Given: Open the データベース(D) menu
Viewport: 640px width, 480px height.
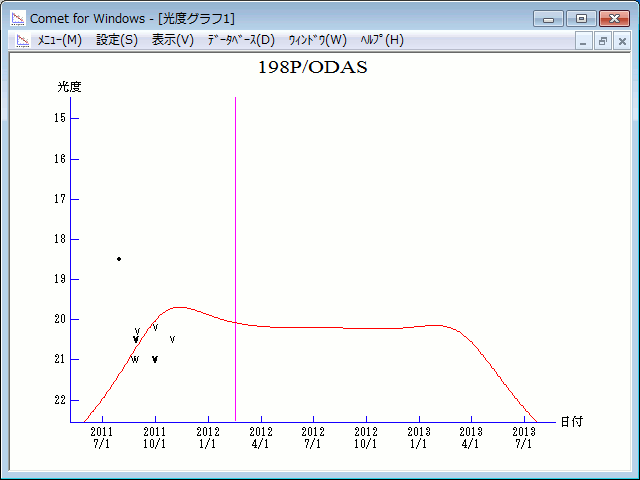Looking at the screenshot, I should 240,40.
